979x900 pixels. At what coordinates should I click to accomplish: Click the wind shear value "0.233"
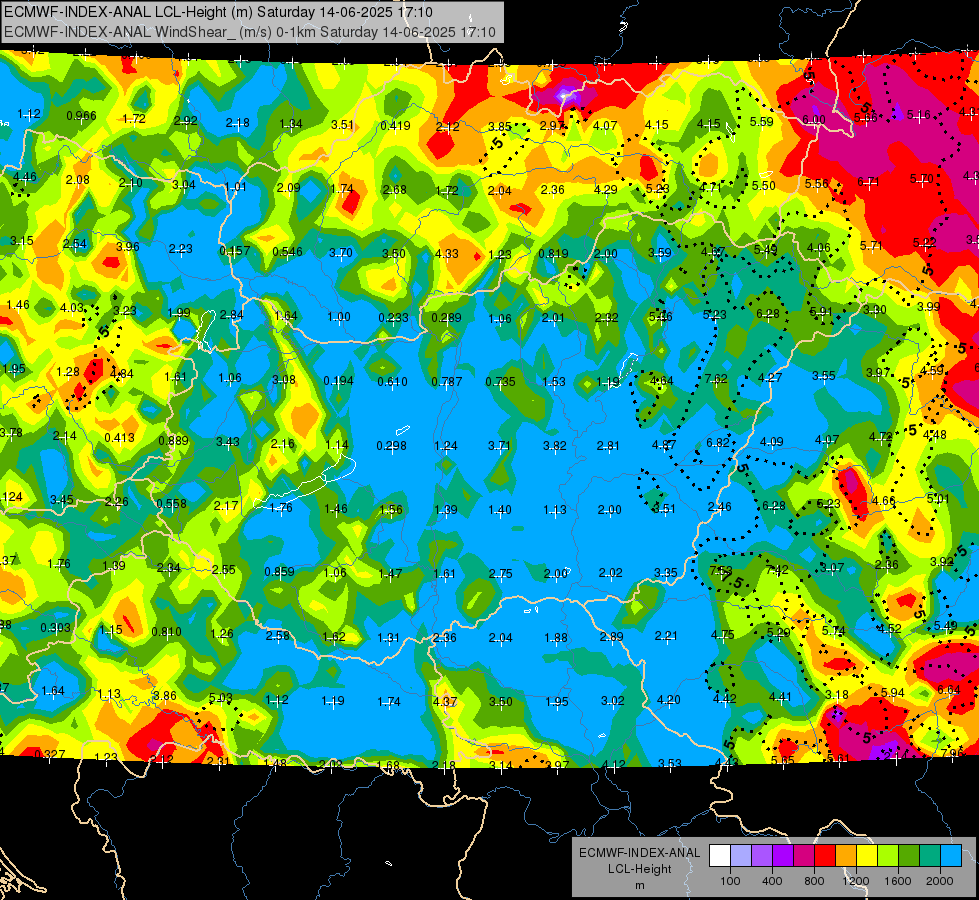tap(393, 318)
